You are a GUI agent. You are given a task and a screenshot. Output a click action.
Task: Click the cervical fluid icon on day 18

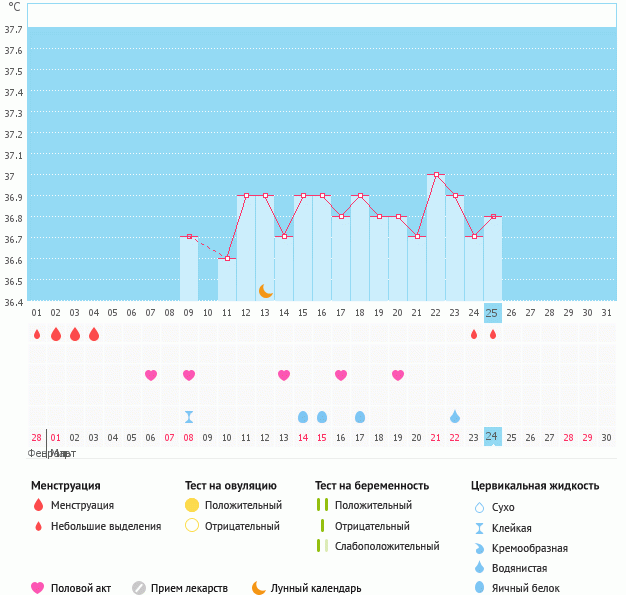pyautogui.click(x=360, y=416)
